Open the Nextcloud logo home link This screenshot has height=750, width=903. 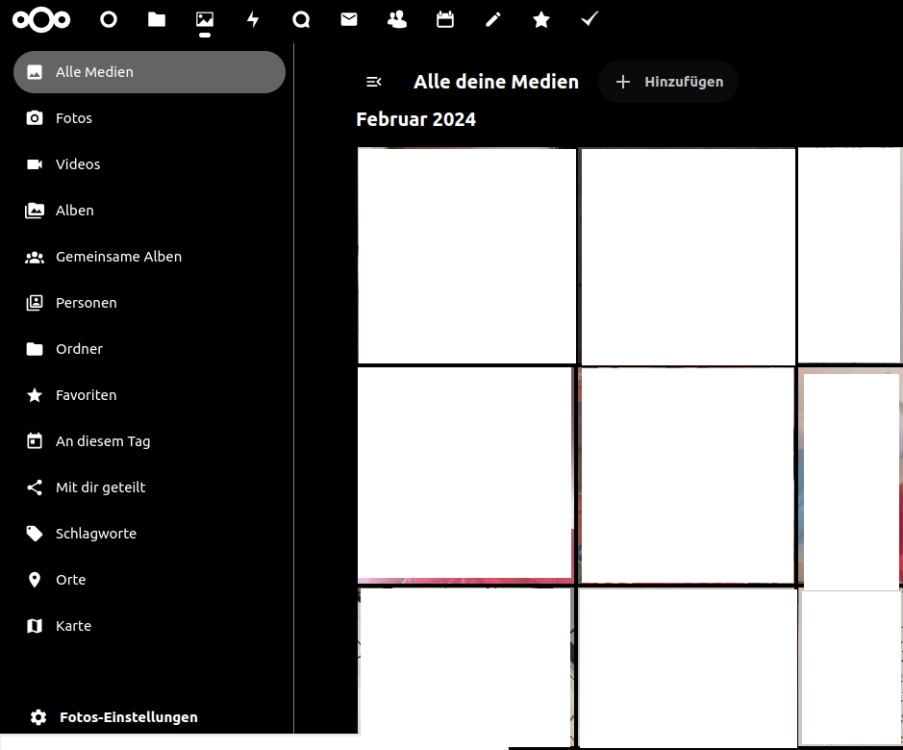click(x=41, y=20)
